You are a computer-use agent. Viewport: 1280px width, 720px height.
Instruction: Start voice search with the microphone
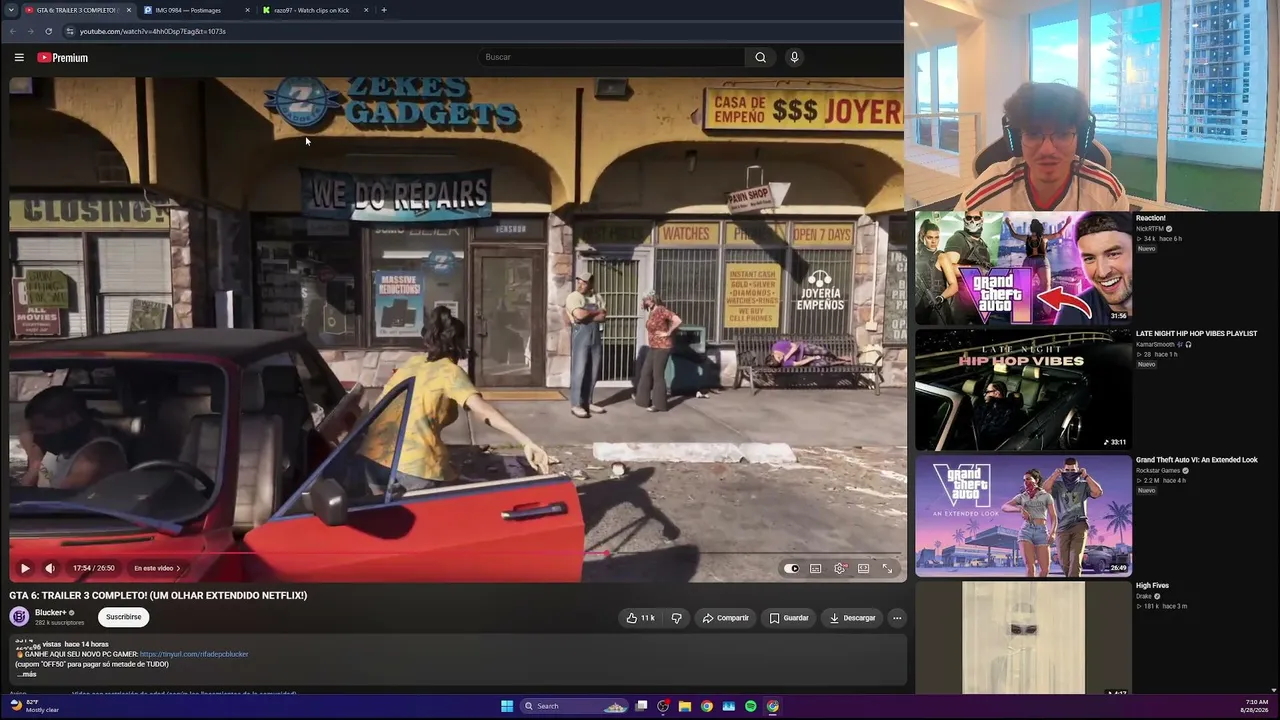click(x=795, y=57)
